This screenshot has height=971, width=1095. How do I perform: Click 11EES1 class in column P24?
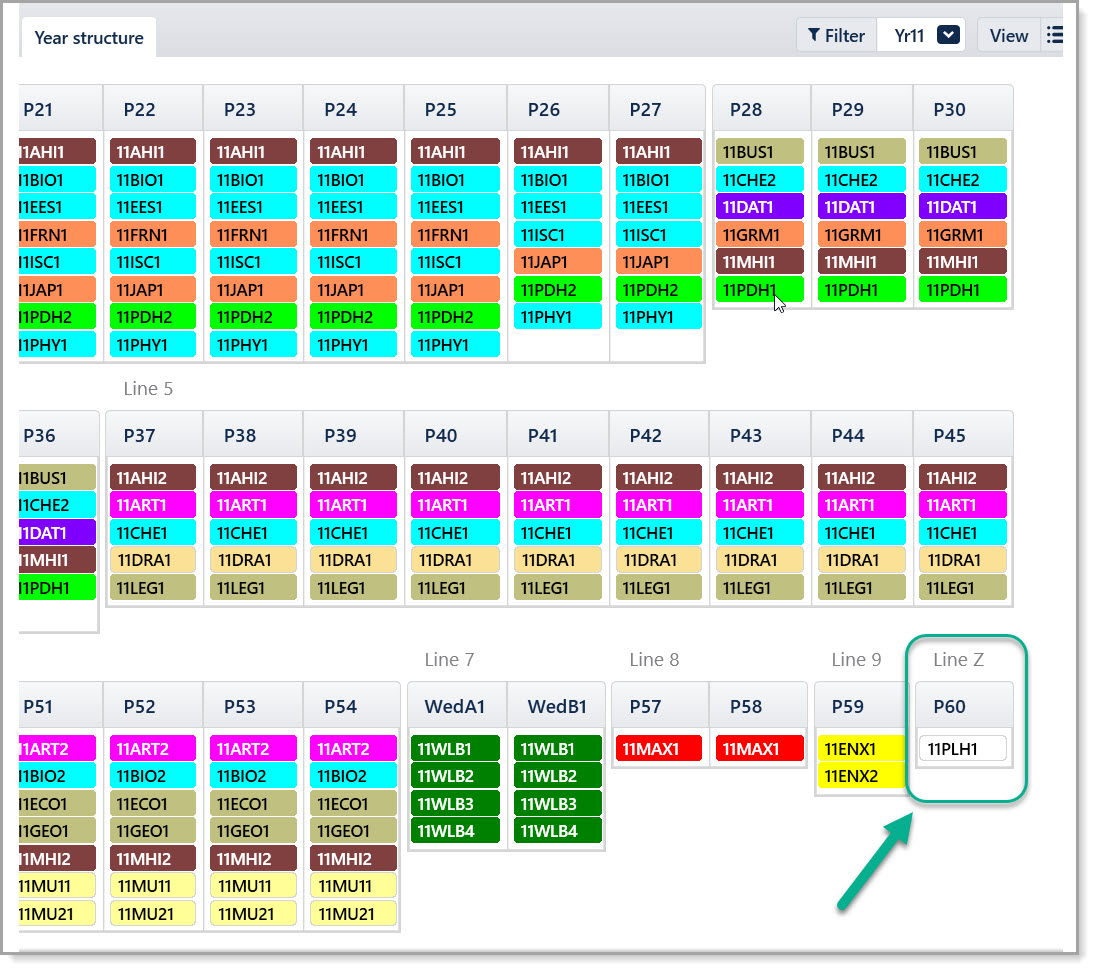point(353,207)
